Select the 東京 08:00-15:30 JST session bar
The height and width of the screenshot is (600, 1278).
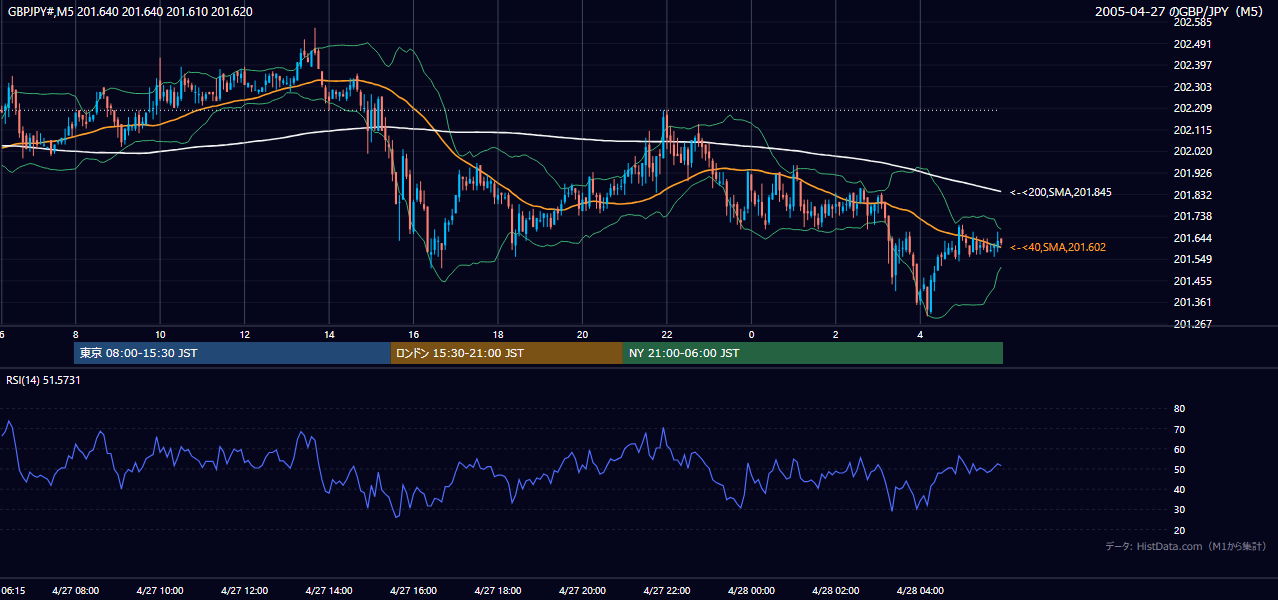click(232, 353)
